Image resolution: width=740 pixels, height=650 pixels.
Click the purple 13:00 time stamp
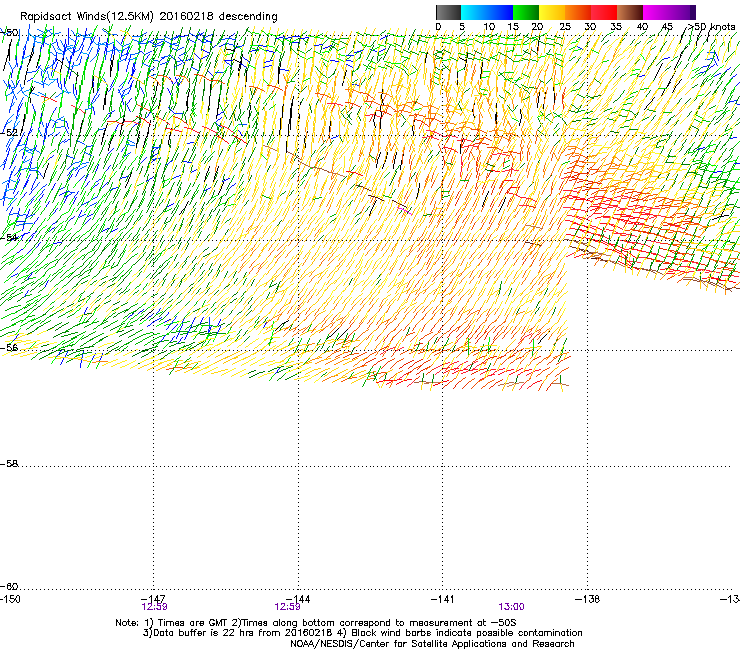pos(512,607)
